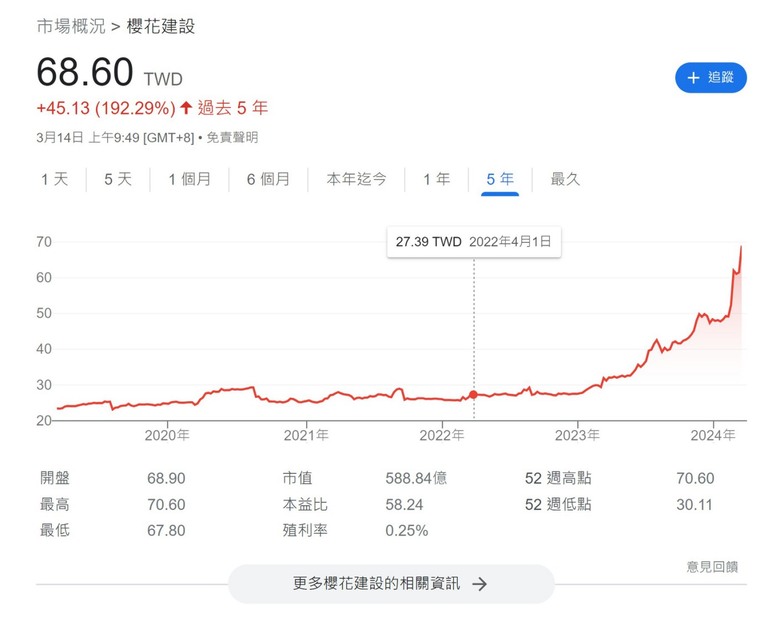Click the 30 y-axis label
This screenshot has width=780, height=641.
[44, 385]
